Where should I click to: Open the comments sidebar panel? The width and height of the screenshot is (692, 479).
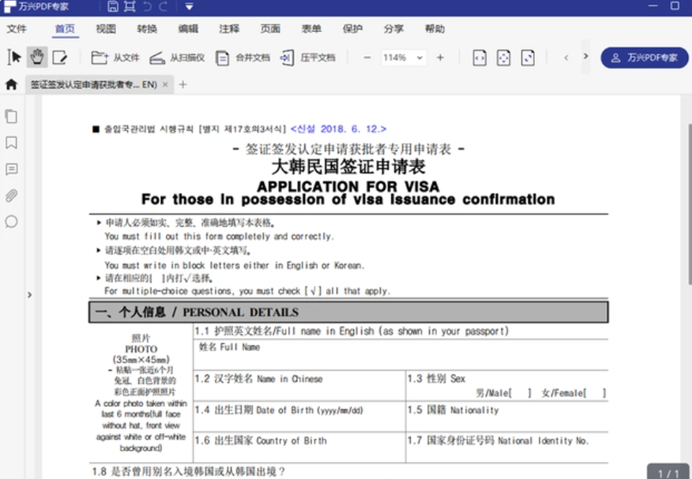click(11, 169)
